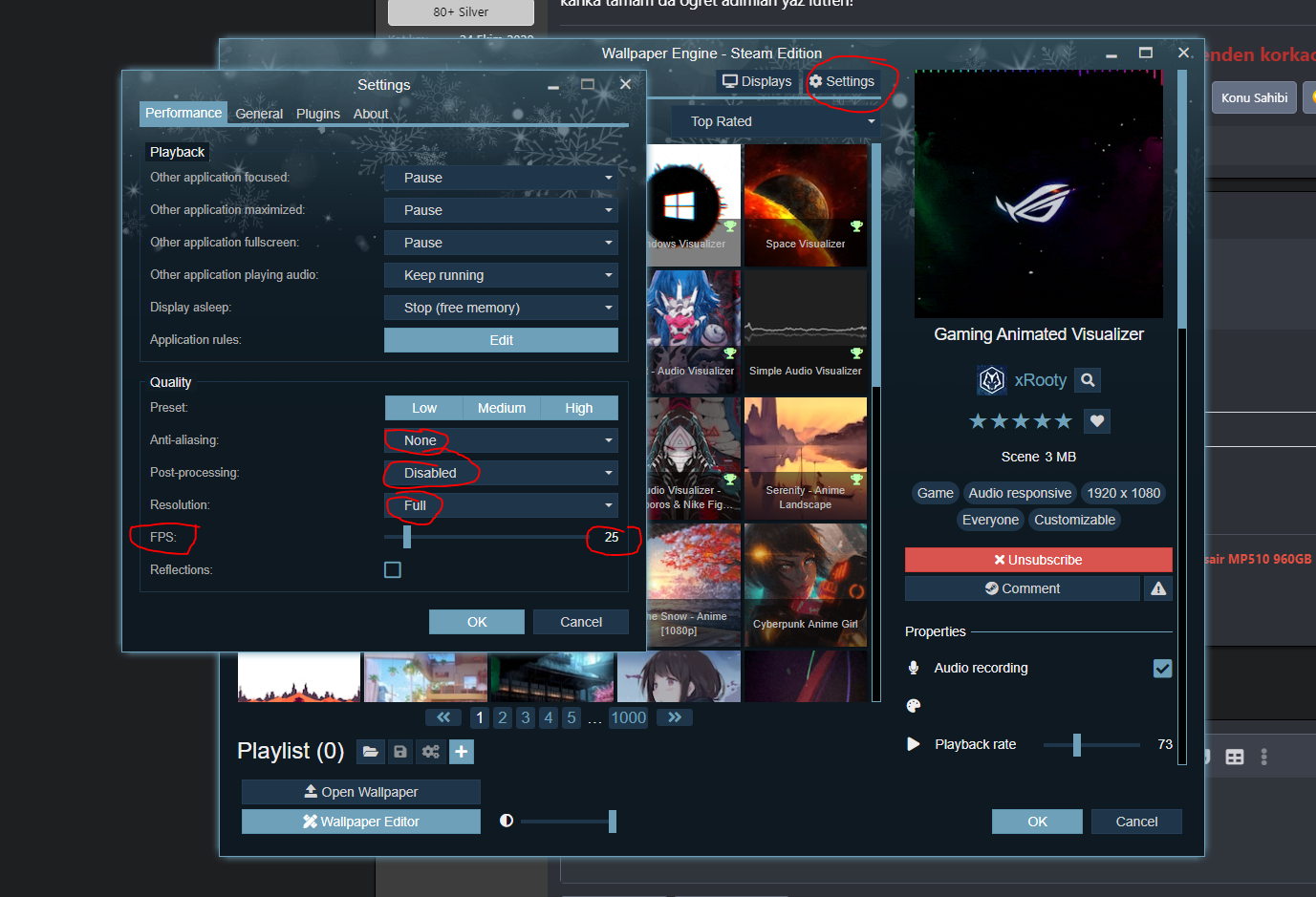Favorite the wallpaper with the heart icon
Screen dimensions: 1316x897
coord(1097,421)
